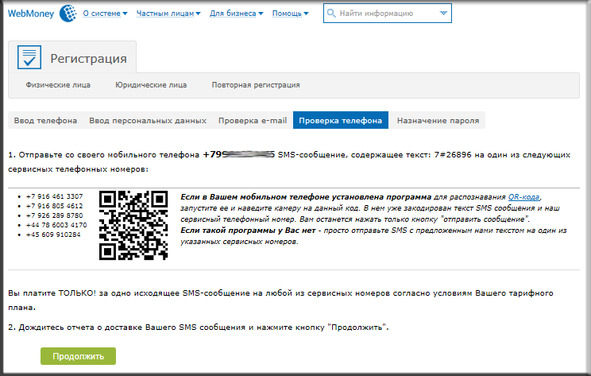Select the Проверка телефона step

(x=340, y=120)
